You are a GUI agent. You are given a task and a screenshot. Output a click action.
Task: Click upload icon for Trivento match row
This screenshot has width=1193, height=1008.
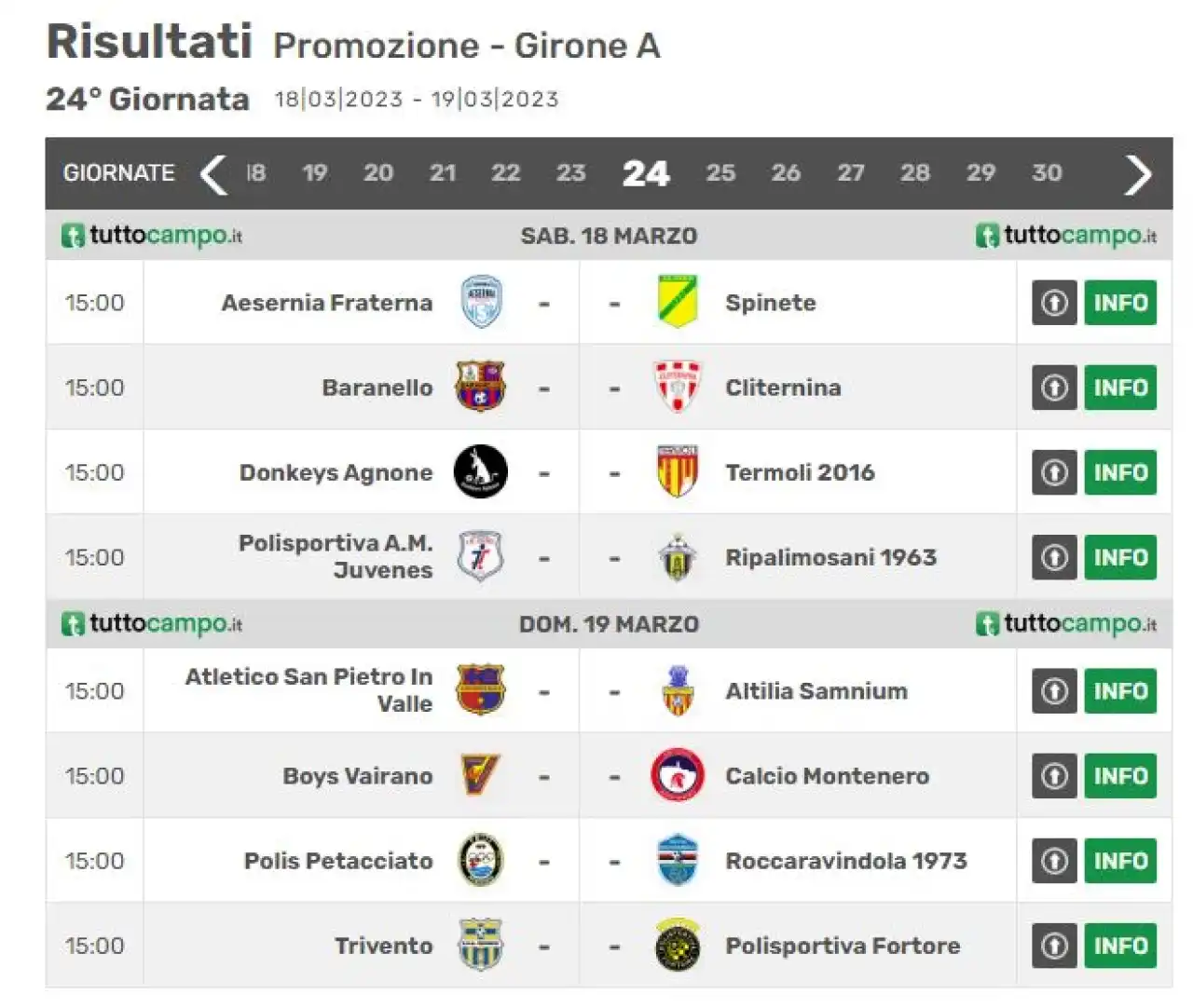click(1054, 946)
